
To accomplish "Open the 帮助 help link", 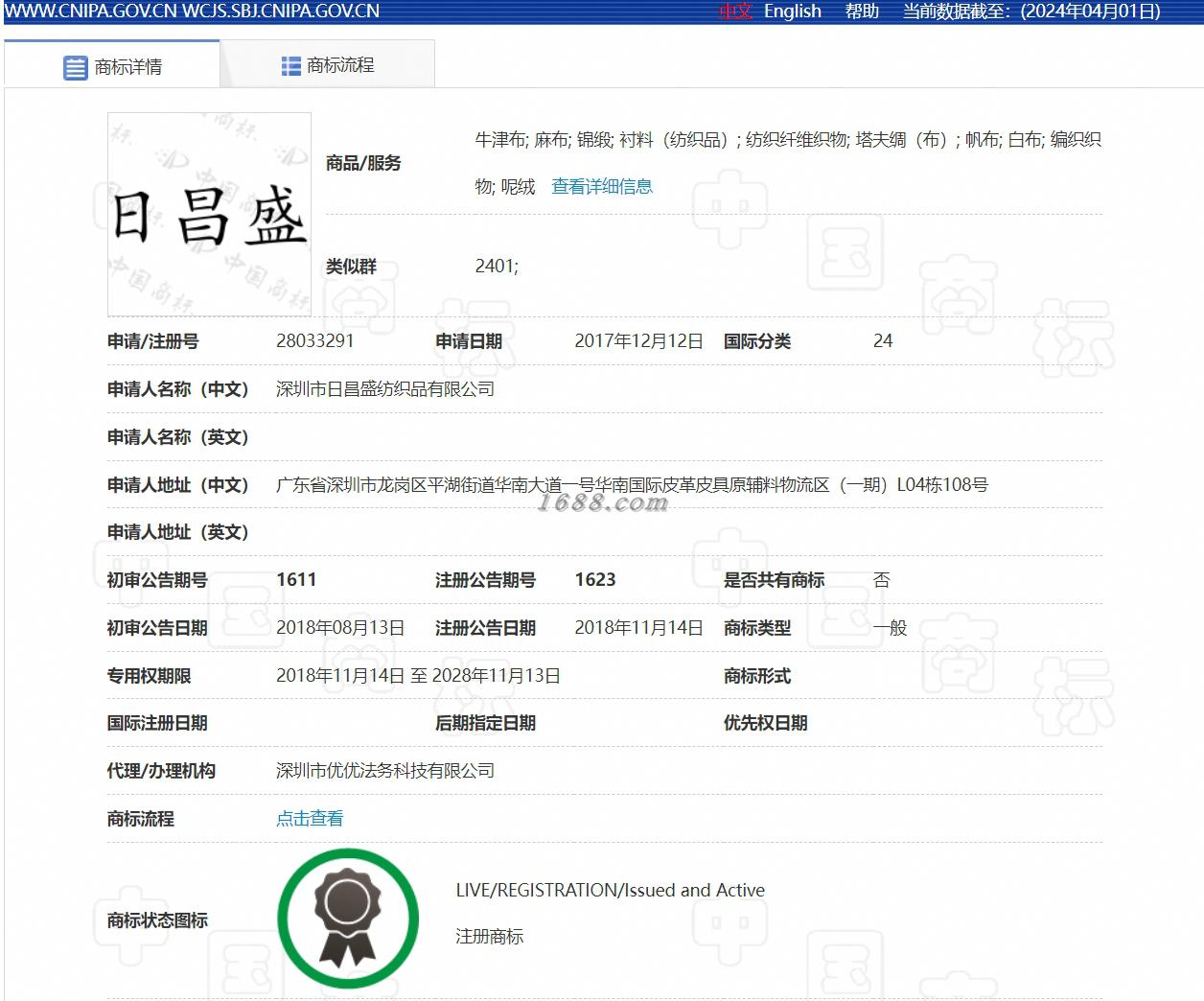I will pyautogui.click(x=862, y=12).
